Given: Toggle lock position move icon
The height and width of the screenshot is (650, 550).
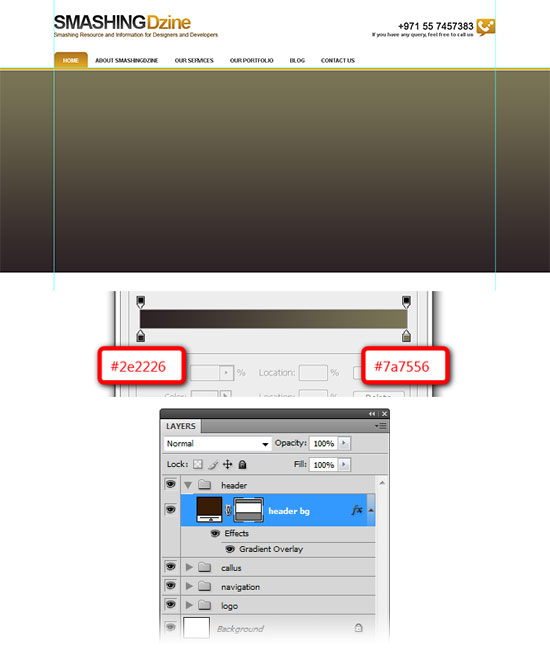Looking at the screenshot, I should (x=228, y=464).
